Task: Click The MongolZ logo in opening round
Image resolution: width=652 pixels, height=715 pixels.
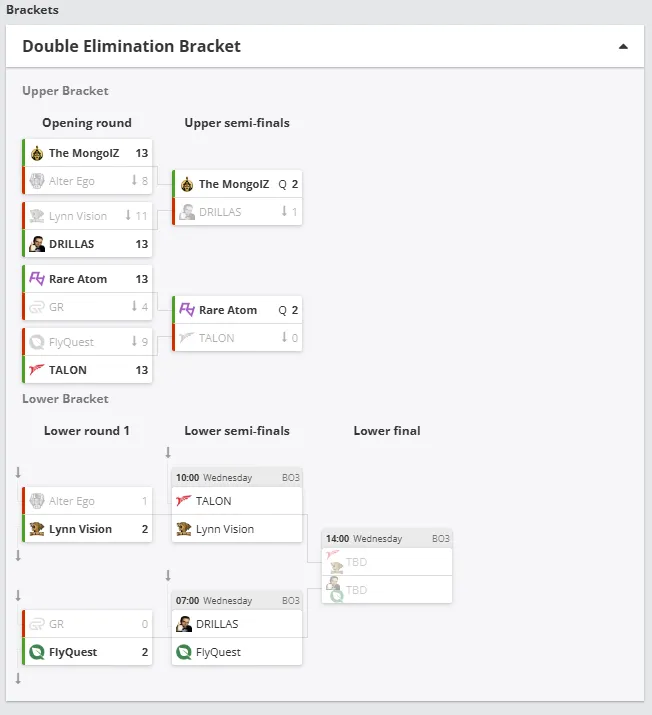Action: tap(37, 153)
